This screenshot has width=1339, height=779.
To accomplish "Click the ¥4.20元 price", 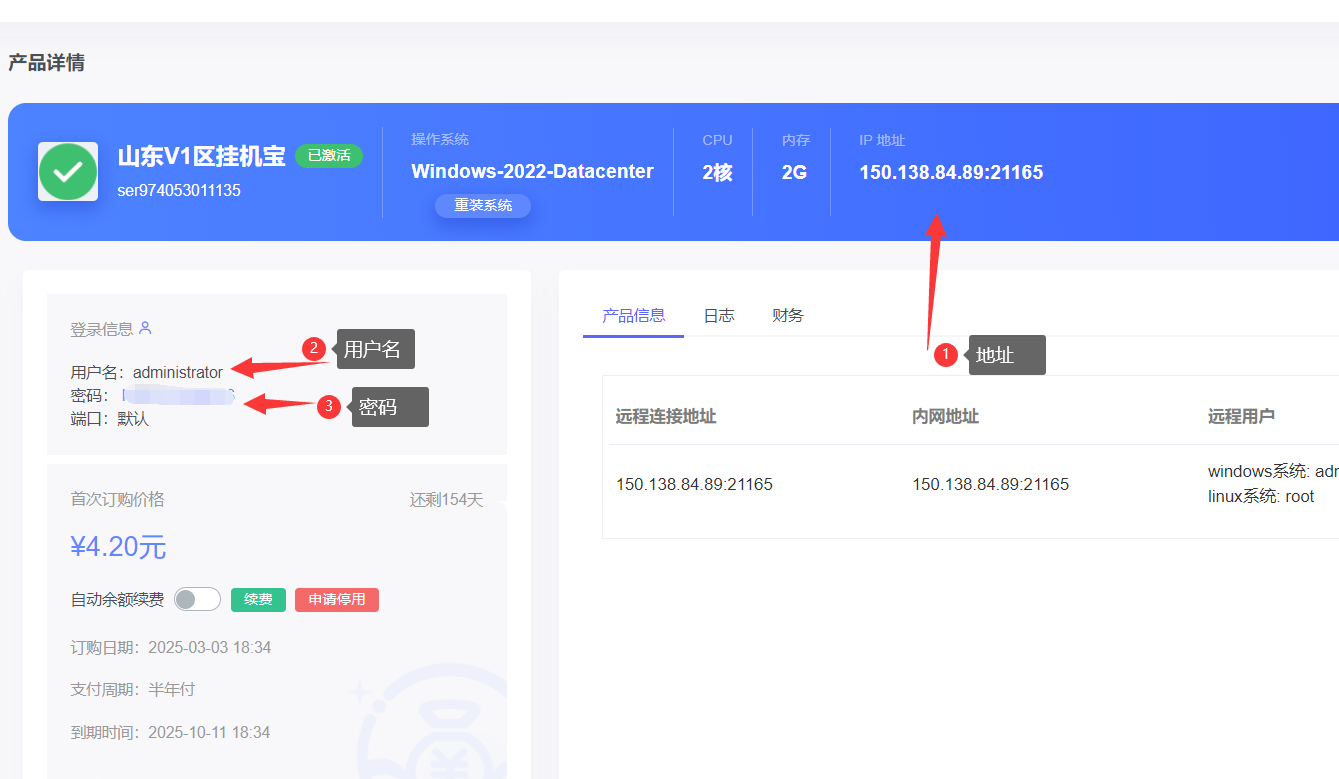I will coord(118,547).
